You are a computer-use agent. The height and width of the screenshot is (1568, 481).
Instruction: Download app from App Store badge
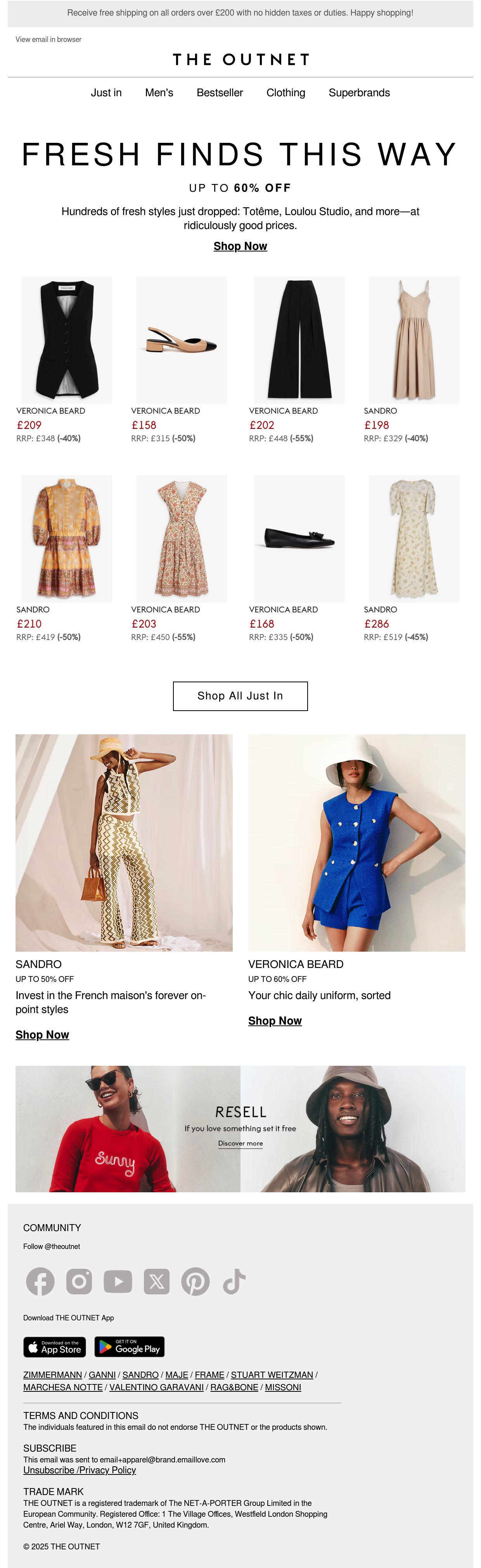(x=55, y=1347)
